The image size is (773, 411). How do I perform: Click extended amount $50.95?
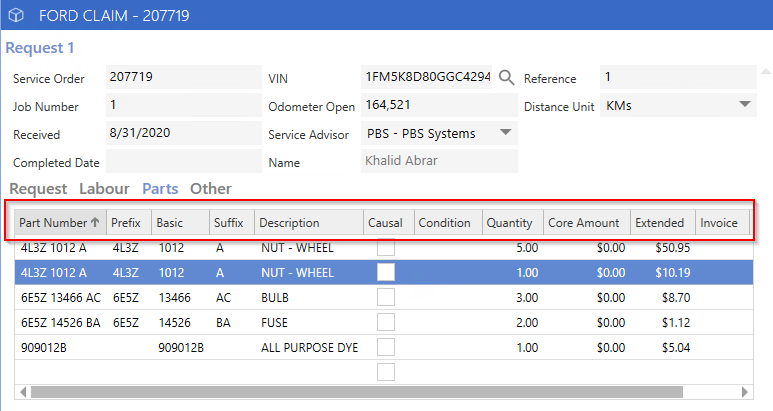pyautogui.click(x=672, y=248)
